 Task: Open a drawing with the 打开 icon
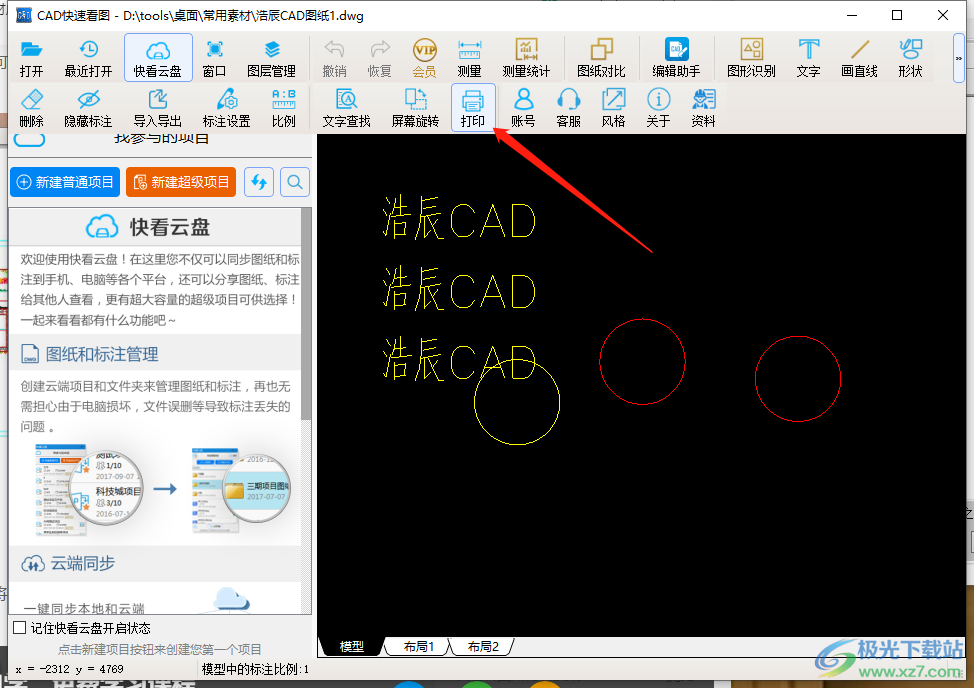coord(31,58)
